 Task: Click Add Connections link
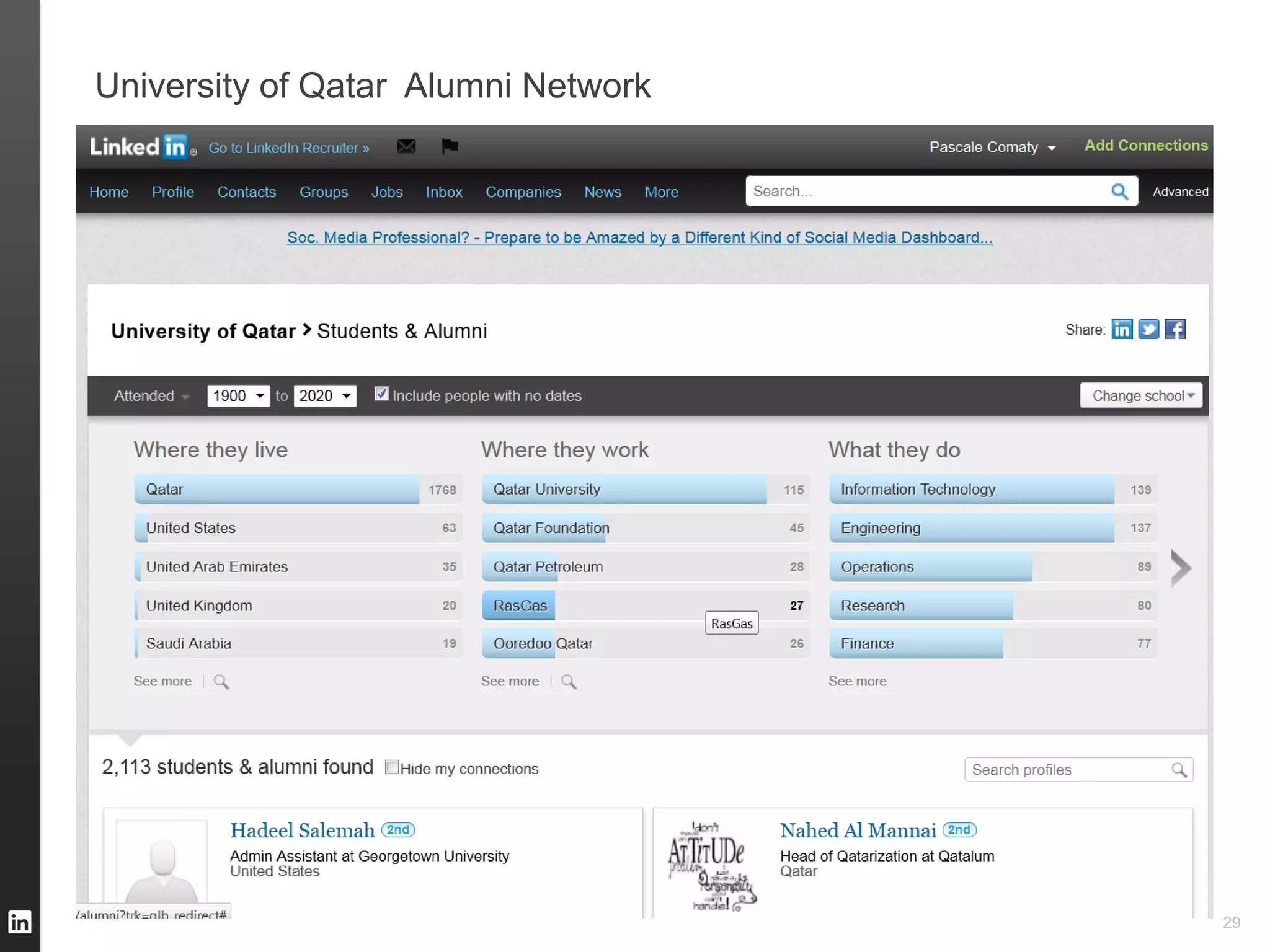tap(1146, 145)
